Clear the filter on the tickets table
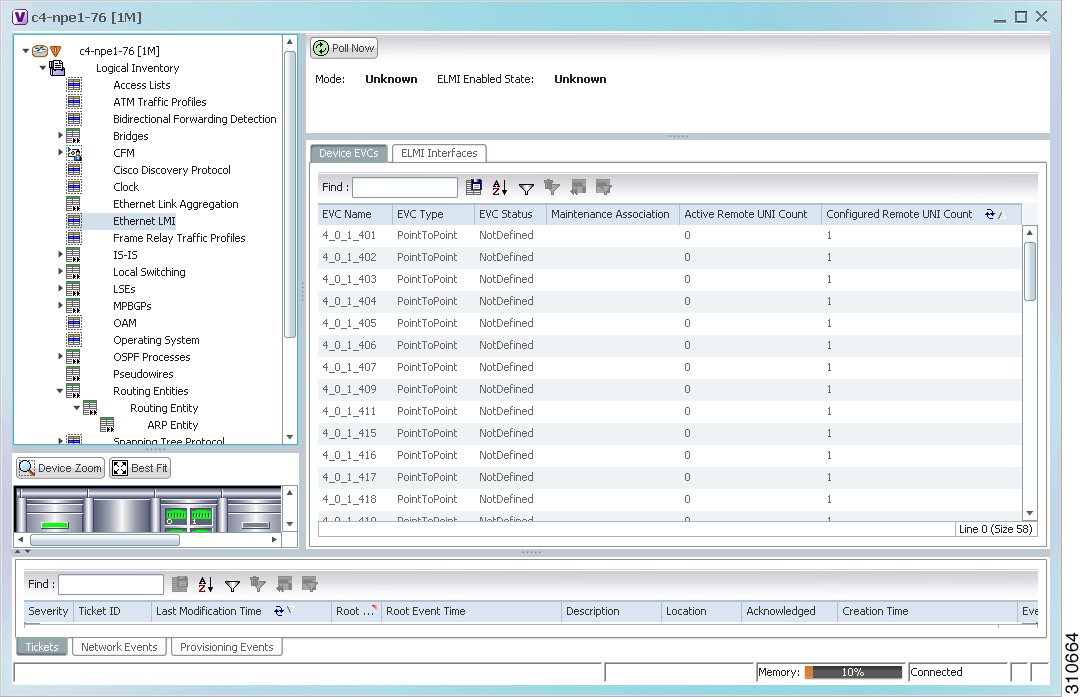Image resolution: width=1083 pixels, height=697 pixels. pyautogui.click(x=258, y=584)
